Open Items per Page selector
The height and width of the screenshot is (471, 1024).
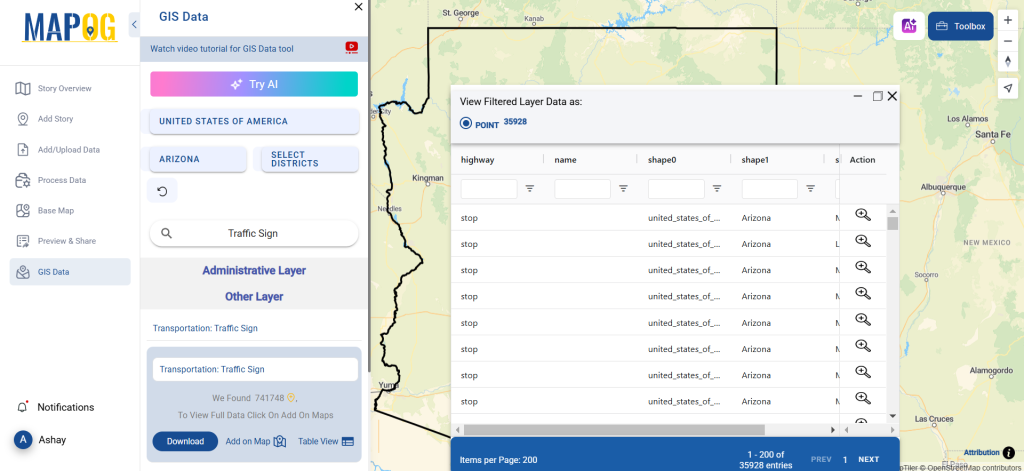[498, 460]
